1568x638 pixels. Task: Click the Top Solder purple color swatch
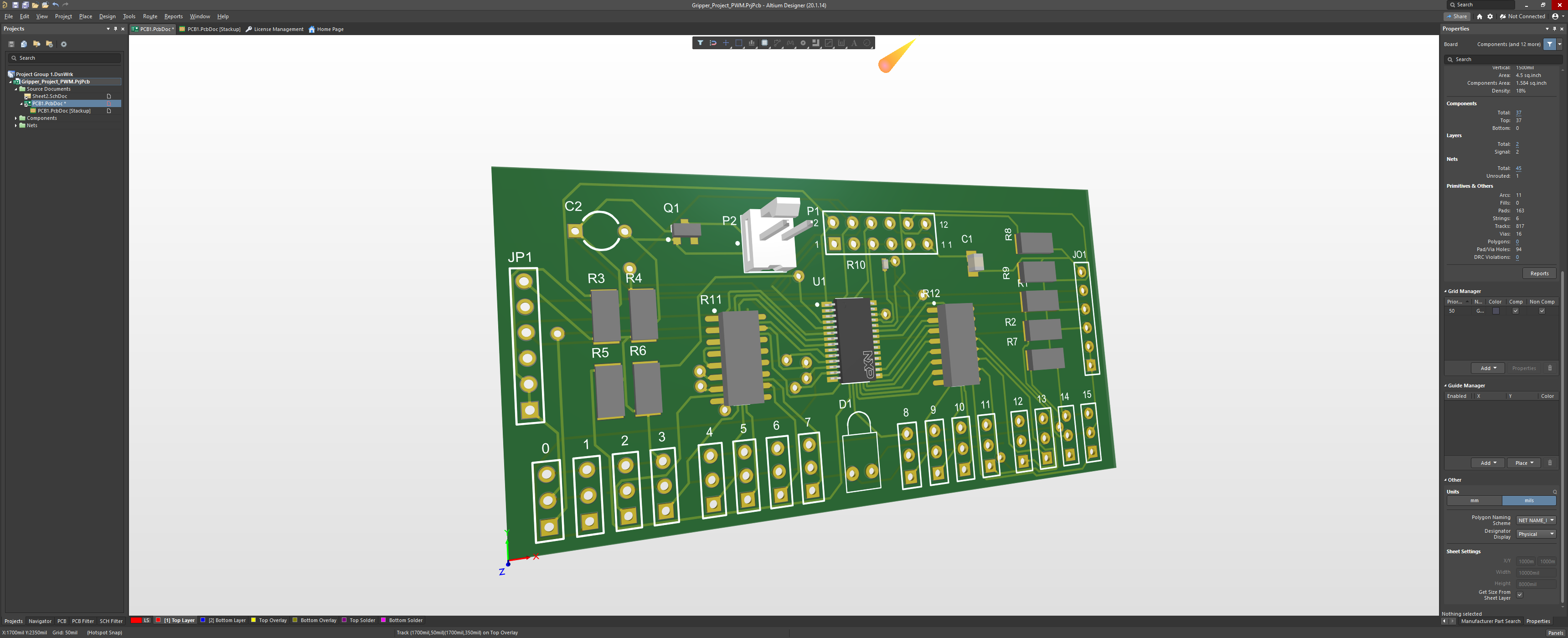click(x=345, y=620)
